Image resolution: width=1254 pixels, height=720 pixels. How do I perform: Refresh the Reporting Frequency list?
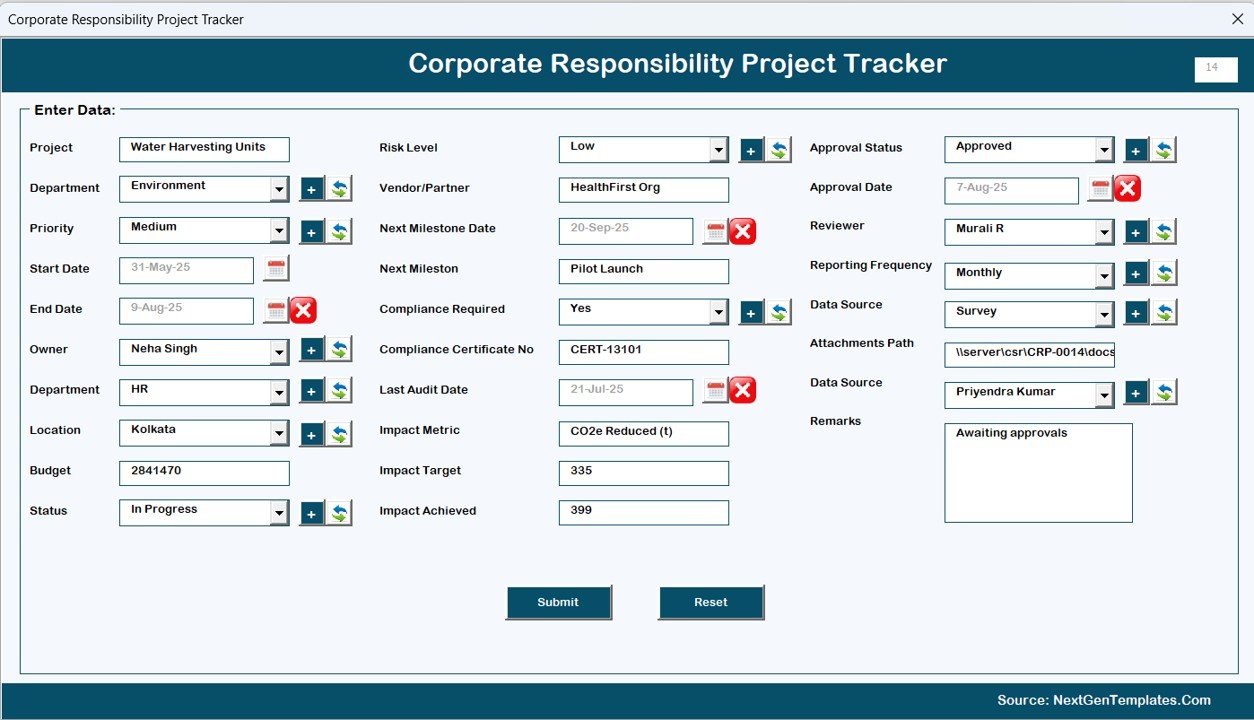tap(1164, 273)
